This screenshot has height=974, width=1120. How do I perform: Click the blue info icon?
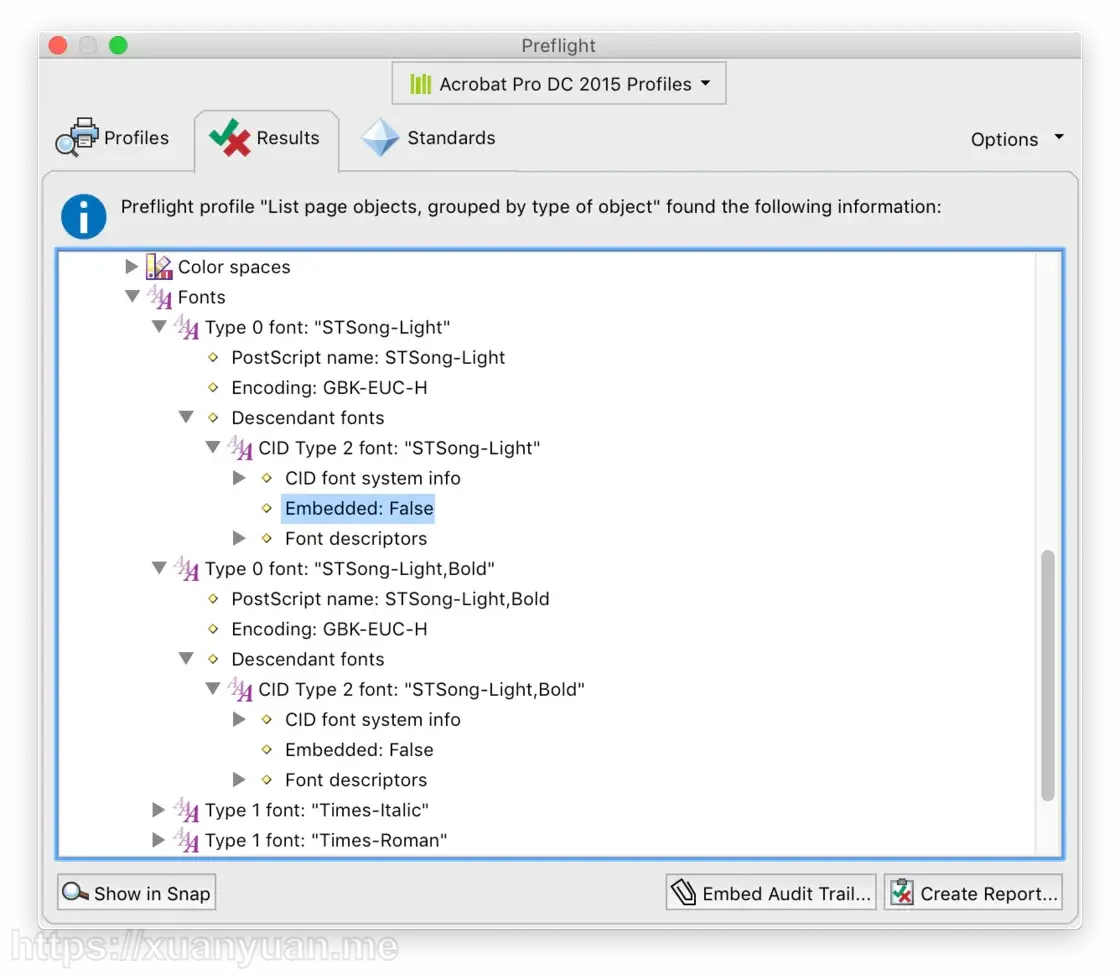84,216
